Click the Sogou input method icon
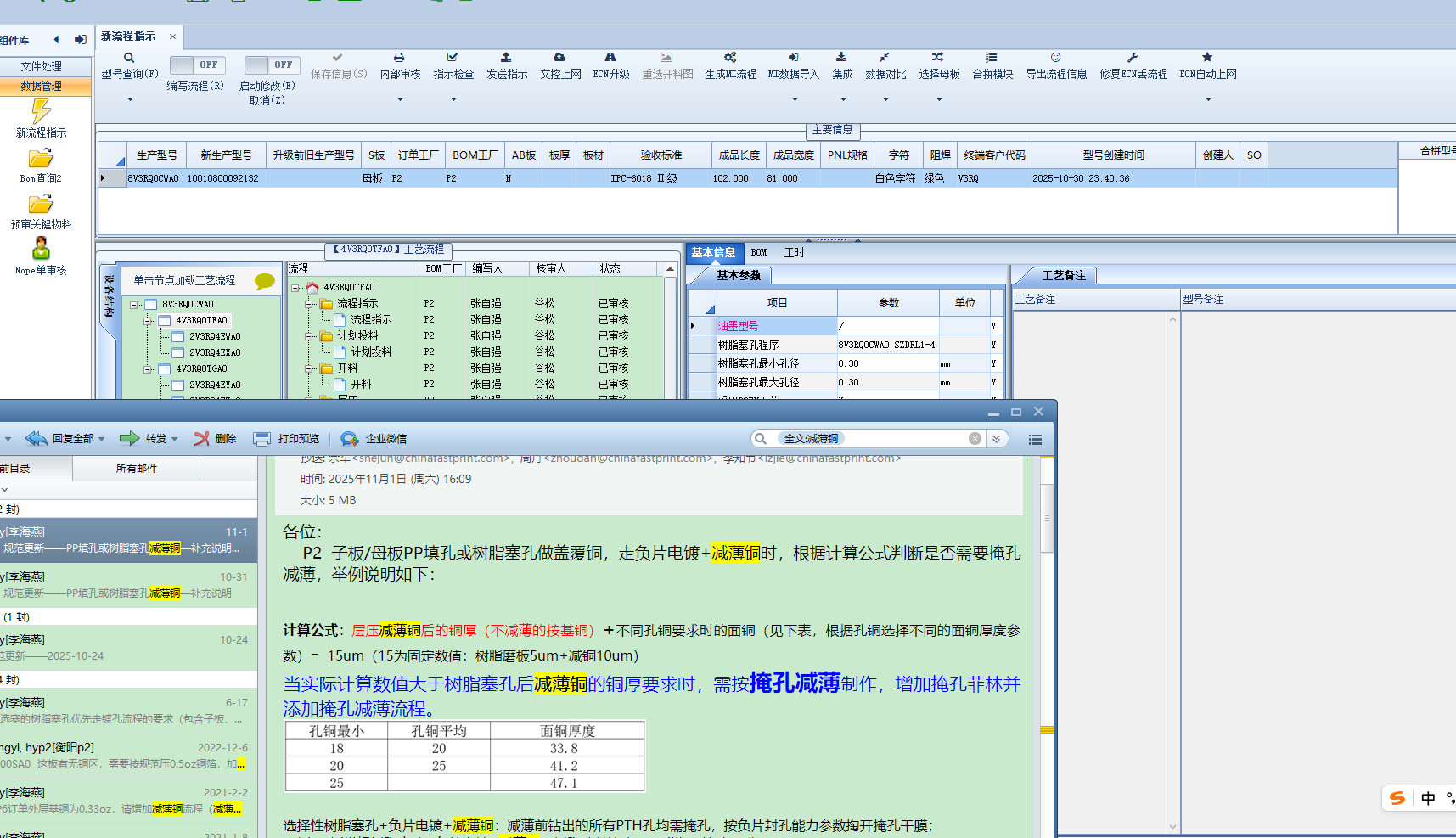The image size is (1456, 838). point(1397,798)
